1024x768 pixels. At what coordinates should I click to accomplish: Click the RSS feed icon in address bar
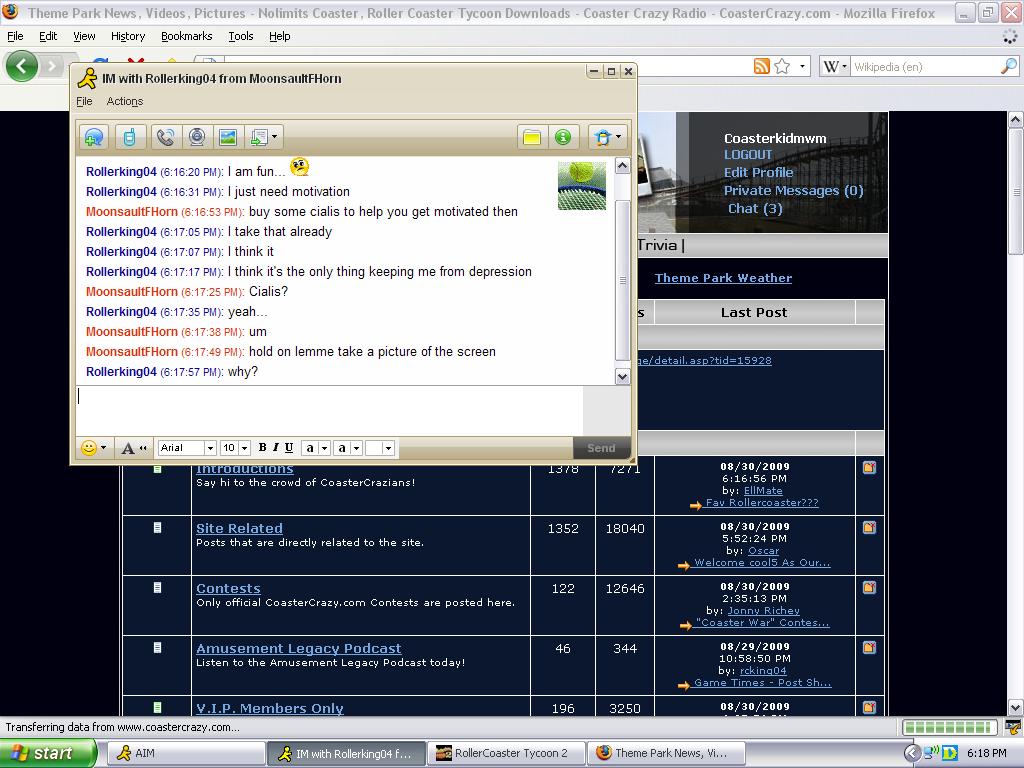pos(761,66)
